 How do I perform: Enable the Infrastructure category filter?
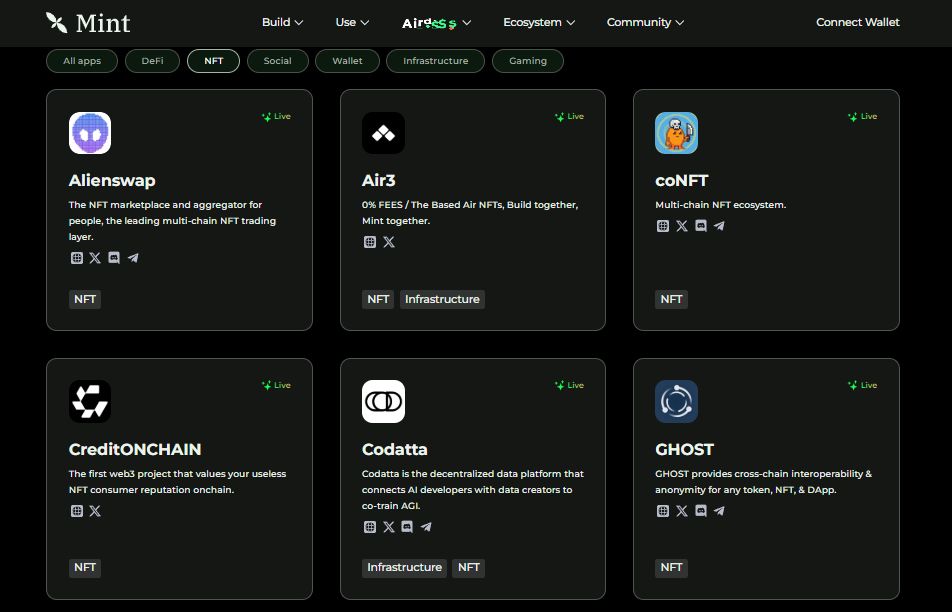[435, 61]
